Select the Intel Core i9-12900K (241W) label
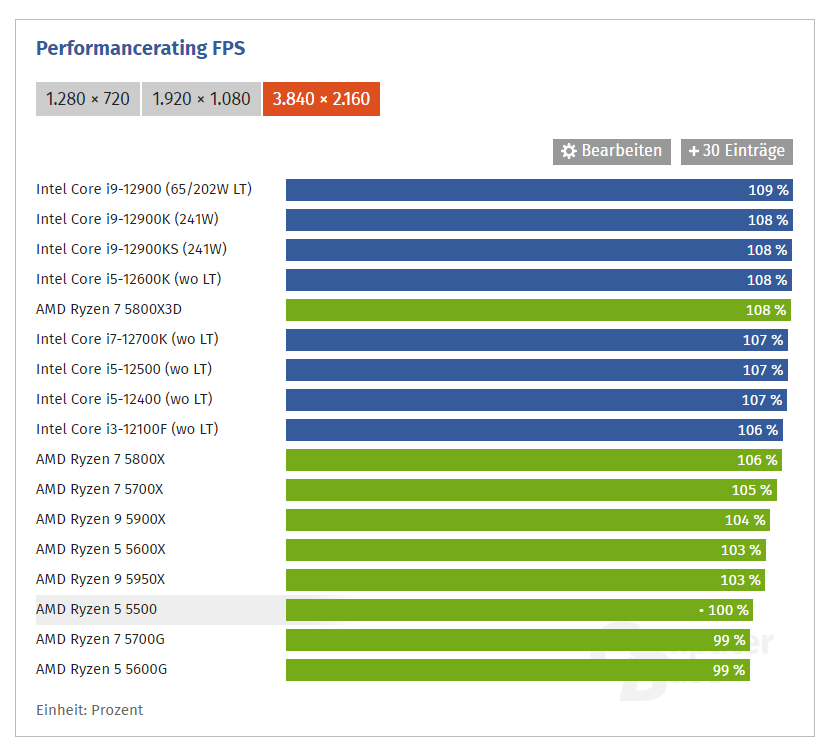840x755 pixels. coord(128,220)
